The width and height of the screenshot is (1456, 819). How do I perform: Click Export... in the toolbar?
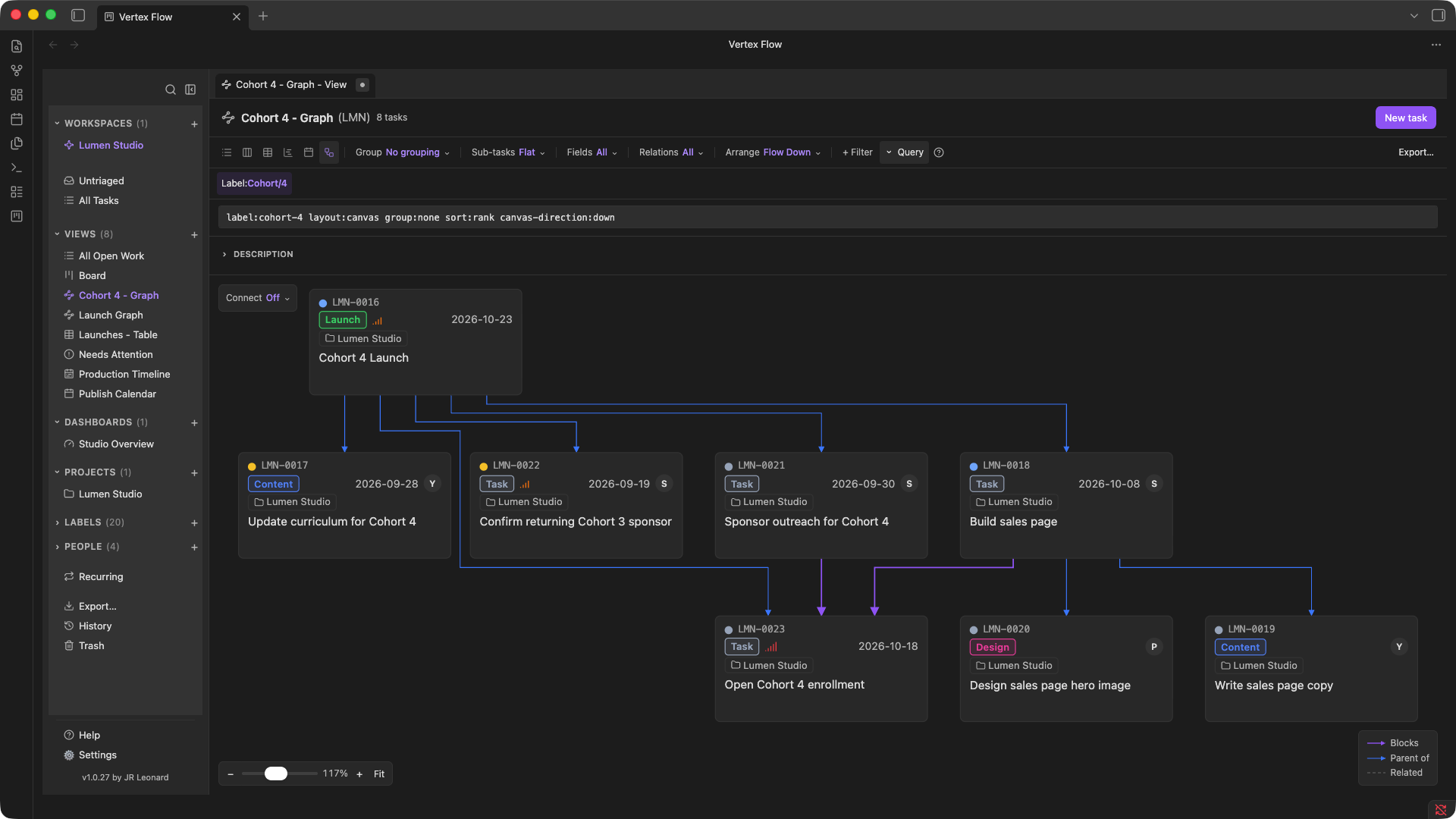[1416, 152]
